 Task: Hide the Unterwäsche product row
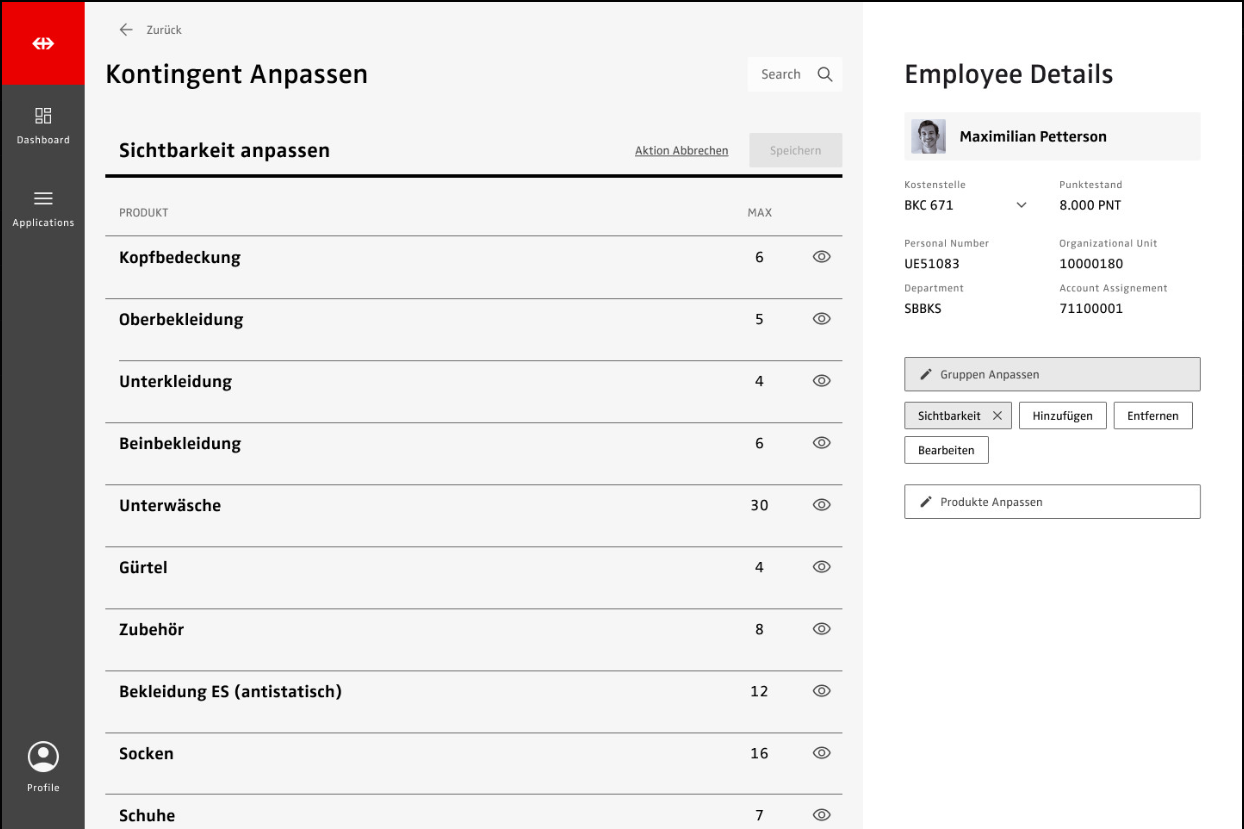coord(822,505)
